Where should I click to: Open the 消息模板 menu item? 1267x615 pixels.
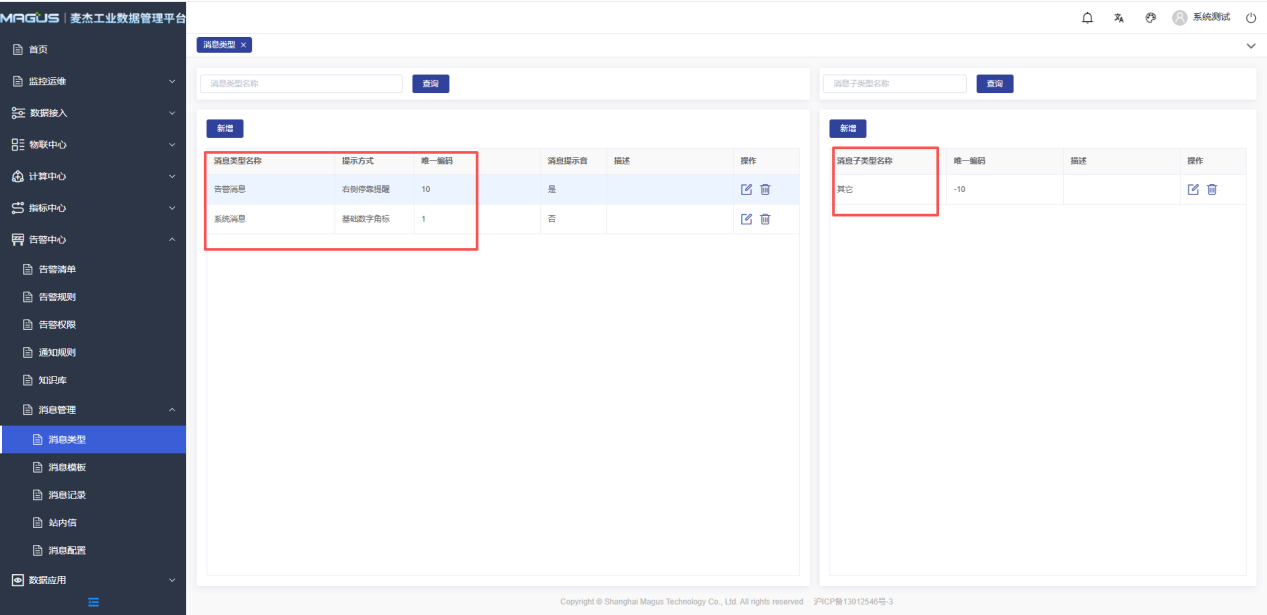coord(67,467)
